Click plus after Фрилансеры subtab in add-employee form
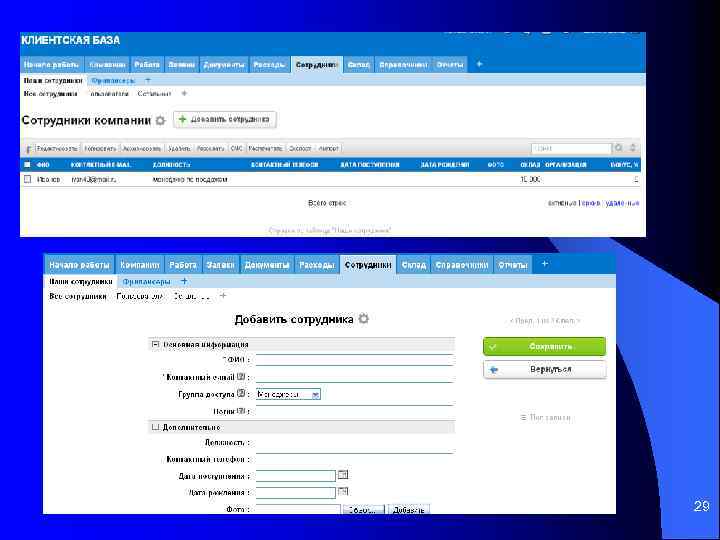This screenshot has width=720, height=540. pos(184,281)
